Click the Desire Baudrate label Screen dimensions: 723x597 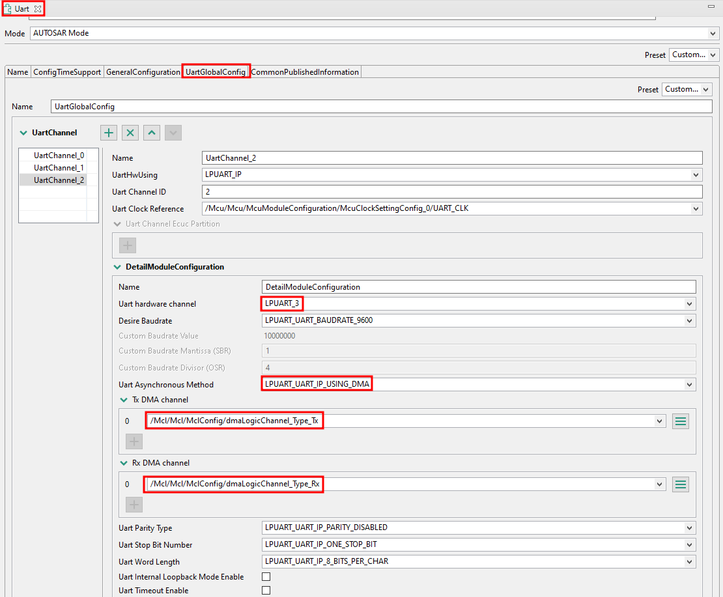coord(145,321)
